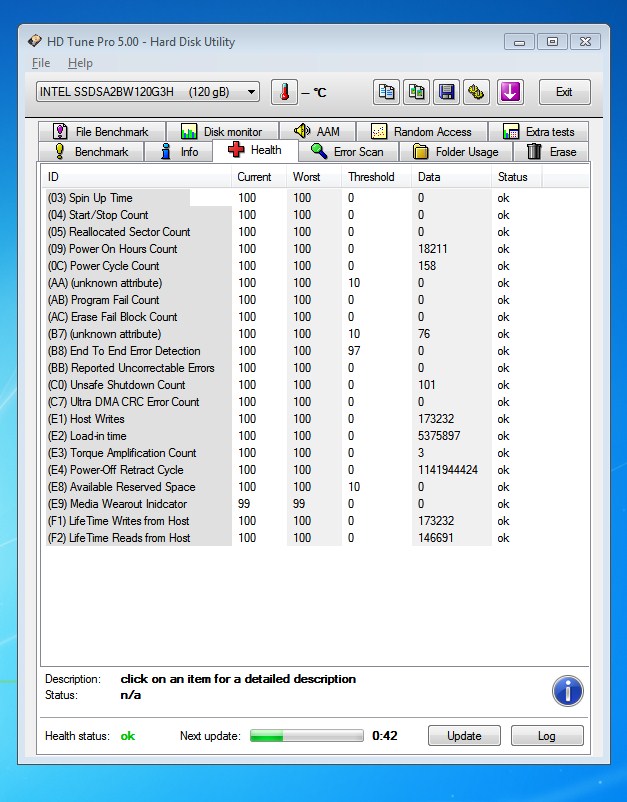This screenshot has height=802, width=627.
Task: Switch to Extra tests tab
Action: tap(538, 131)
